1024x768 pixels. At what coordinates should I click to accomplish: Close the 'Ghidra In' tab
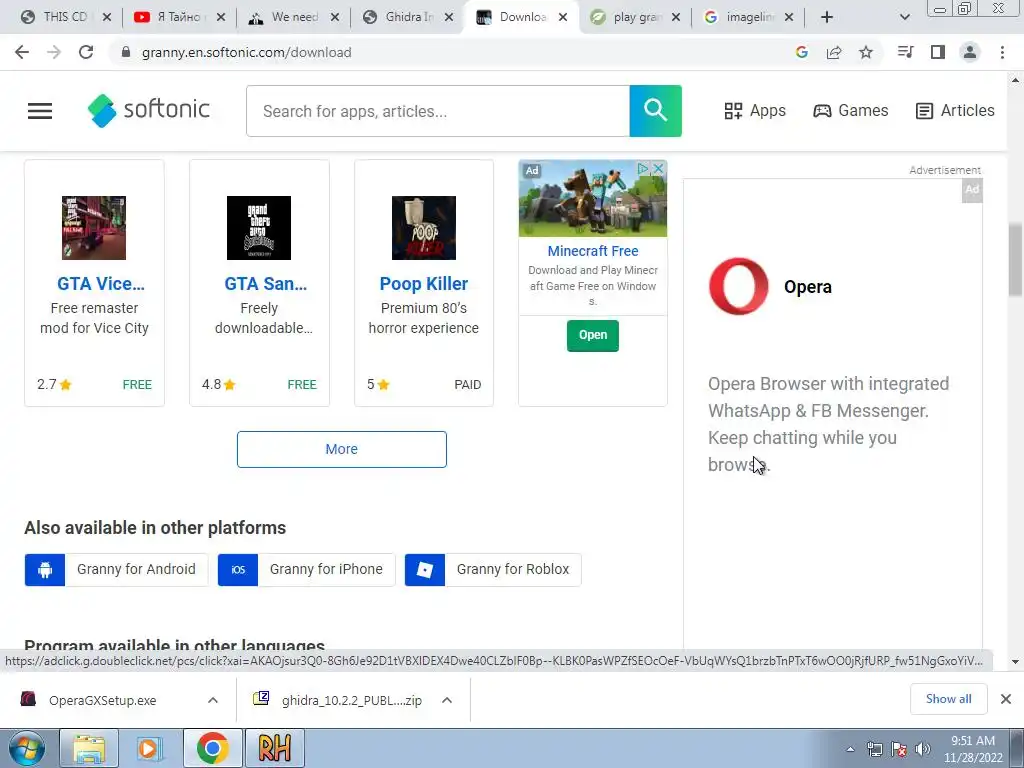449,18
